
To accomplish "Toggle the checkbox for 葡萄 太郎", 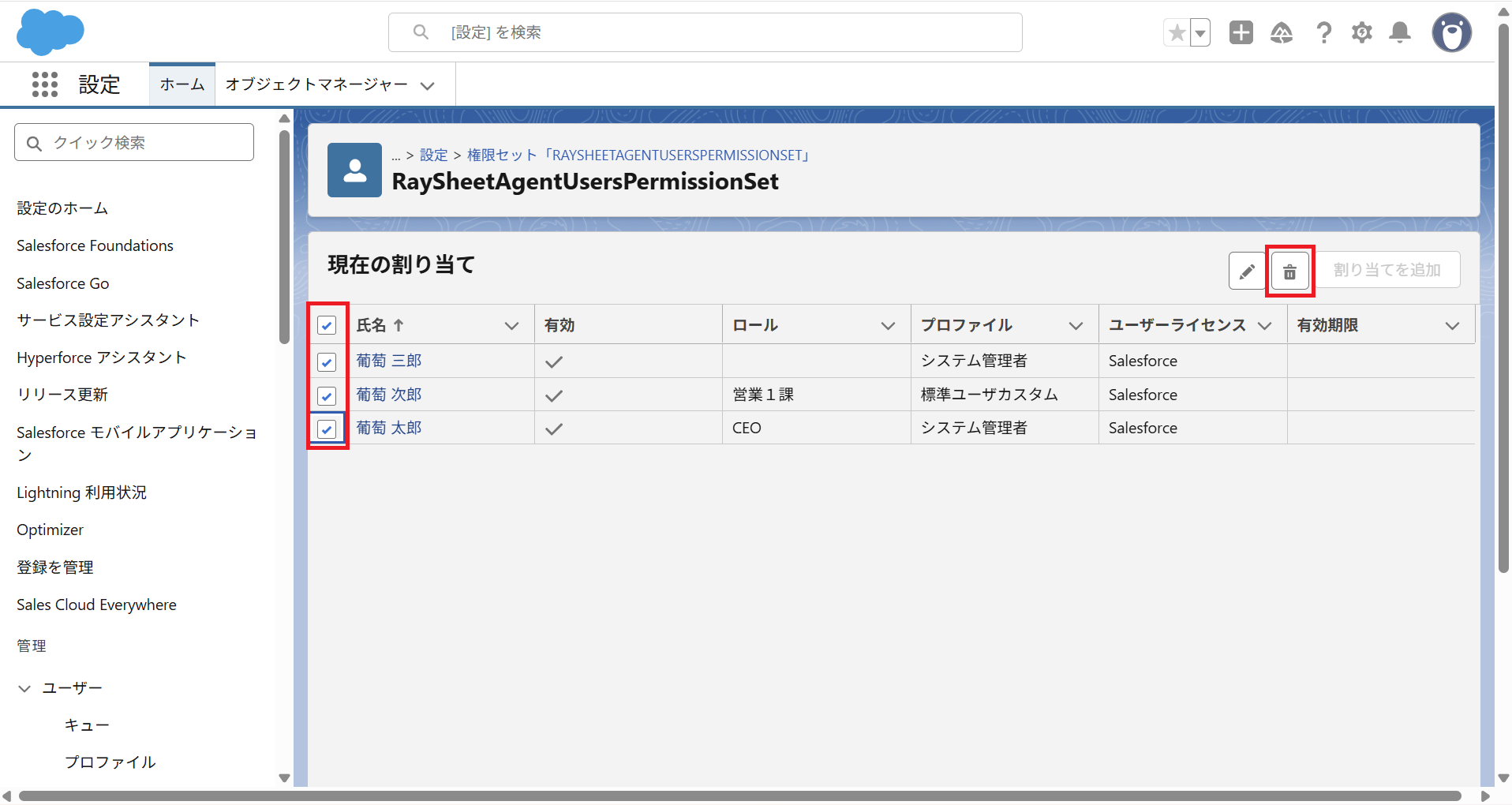I will pyautogui.click(x=327, y=429).
